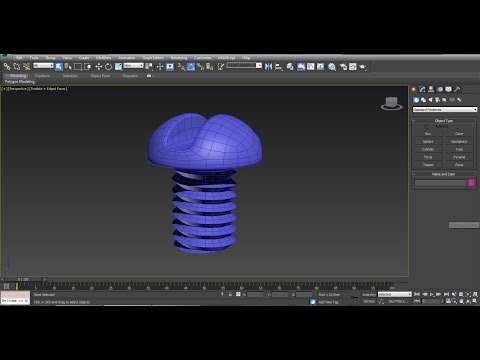
Task: Select the Lights category icon
Action: [430, 100]
